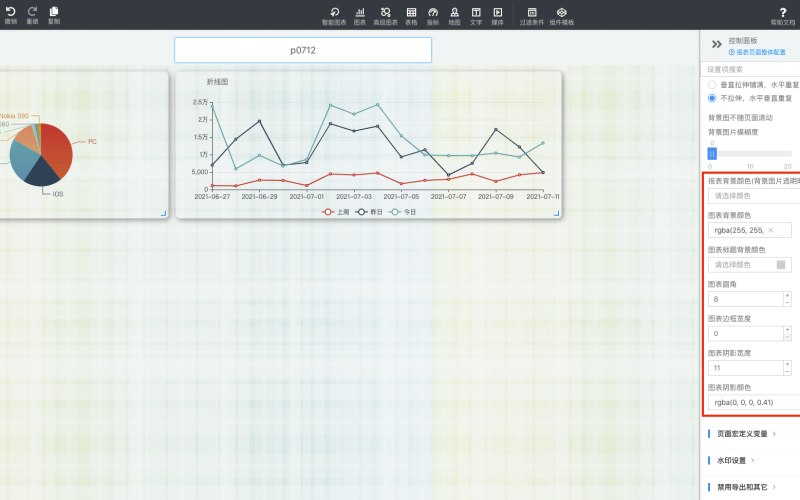
Task: Select 垂直拉伸铺满，水平重复 radio option
Action: coord(712,85)
